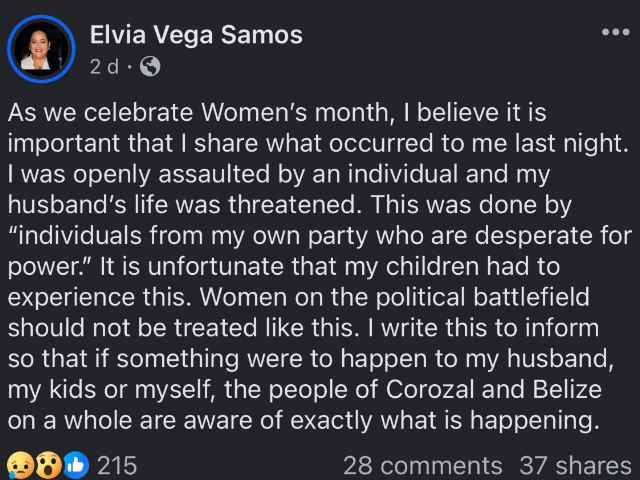Image resolution: width=640 pixels, height=480 pixels.
Task: View the 37 shares list
Action: (x=576, y=466)
